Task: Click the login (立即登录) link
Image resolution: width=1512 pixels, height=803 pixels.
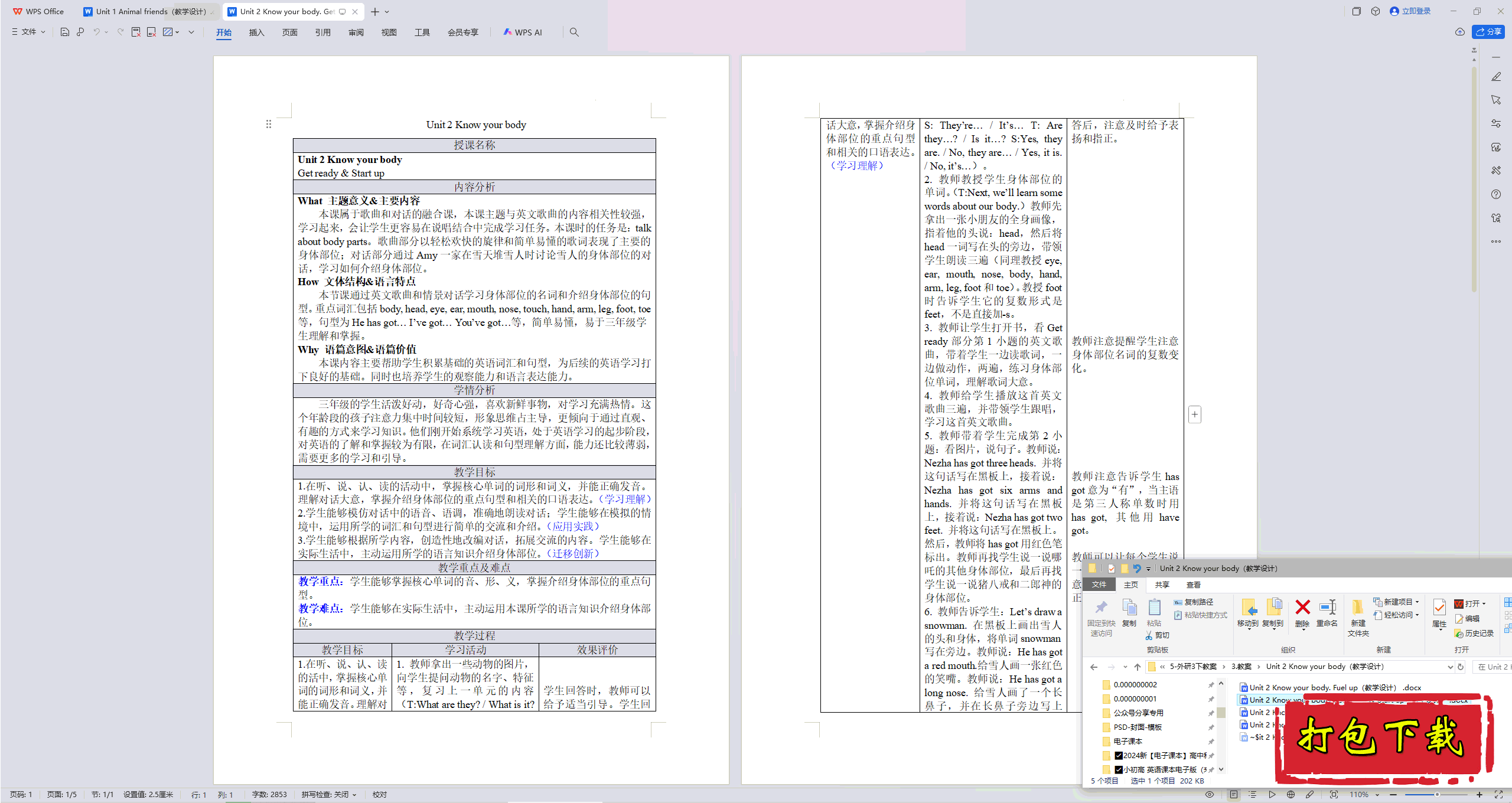Action: click(x=1410, y=11)
